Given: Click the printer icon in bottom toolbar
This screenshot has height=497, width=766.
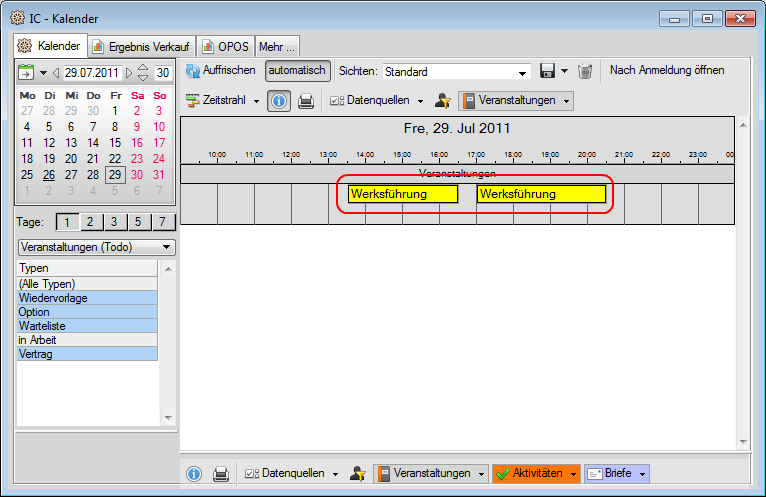Looking at the screenshot, I should click(221, 474).
